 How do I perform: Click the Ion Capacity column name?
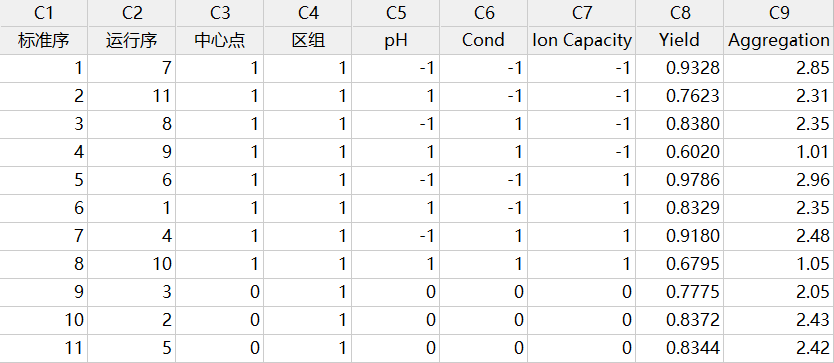coord(582,40)
